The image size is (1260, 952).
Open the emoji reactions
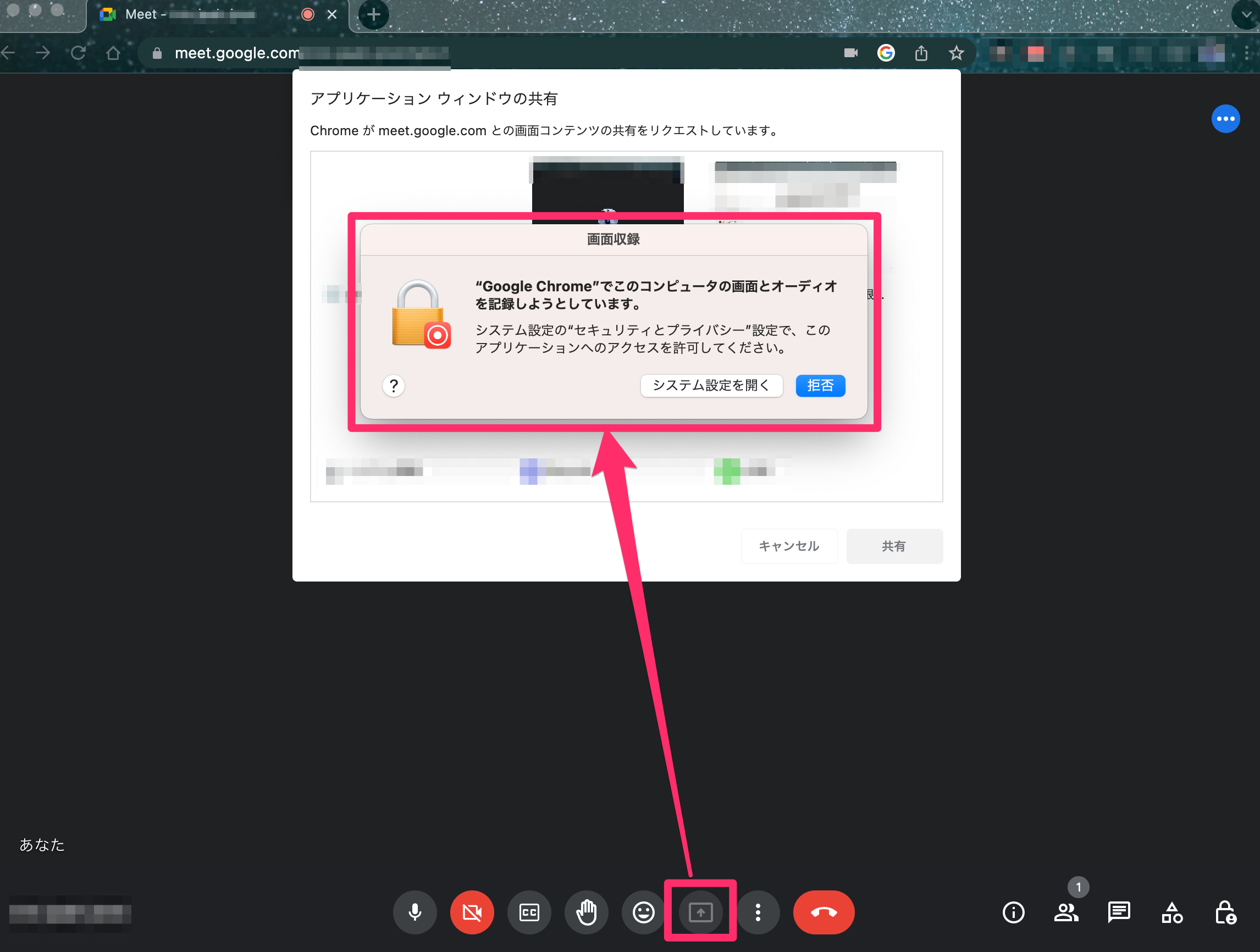[644, 912]
